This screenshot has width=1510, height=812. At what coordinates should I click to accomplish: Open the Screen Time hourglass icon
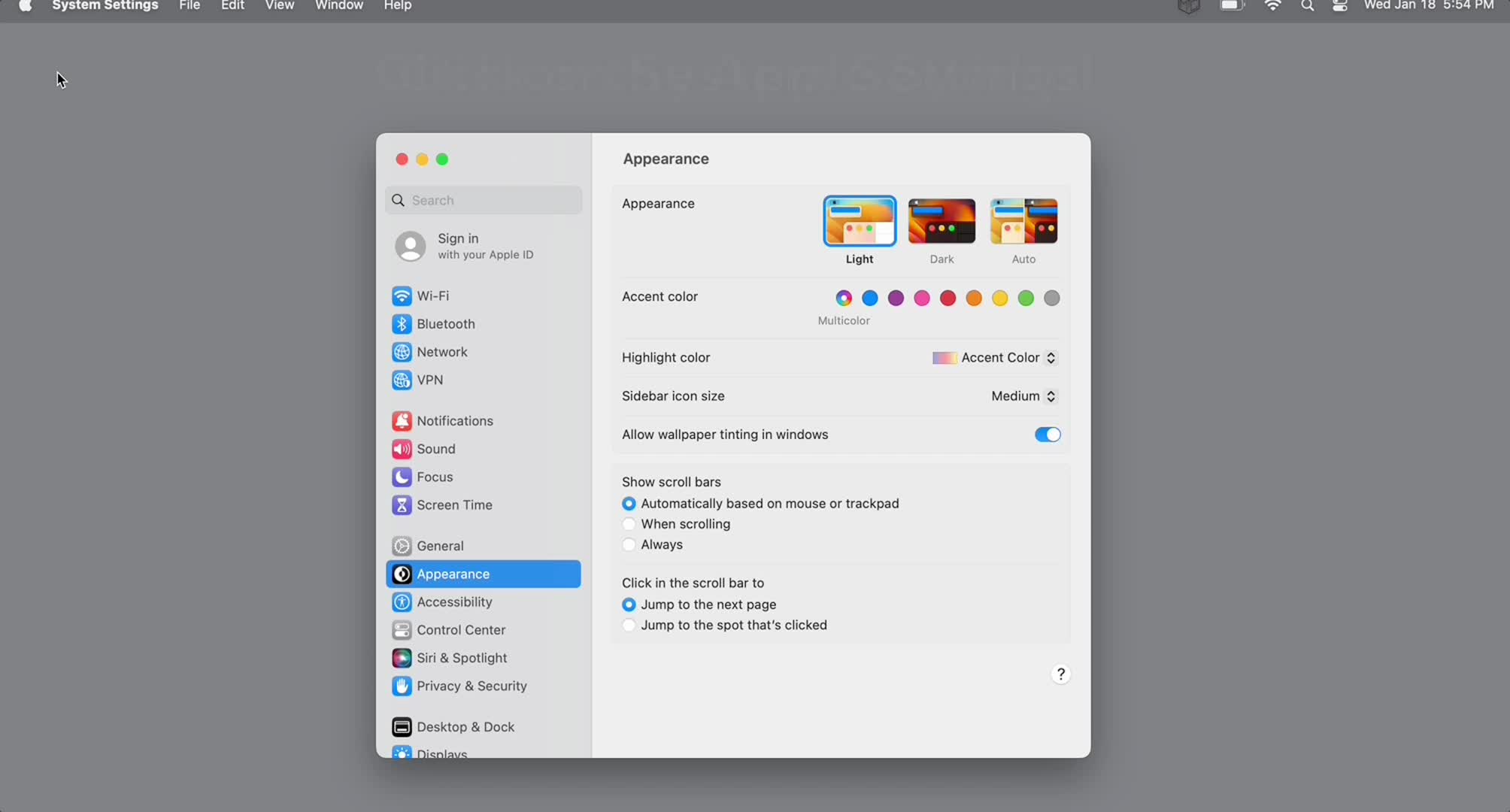tap(402, 505)
